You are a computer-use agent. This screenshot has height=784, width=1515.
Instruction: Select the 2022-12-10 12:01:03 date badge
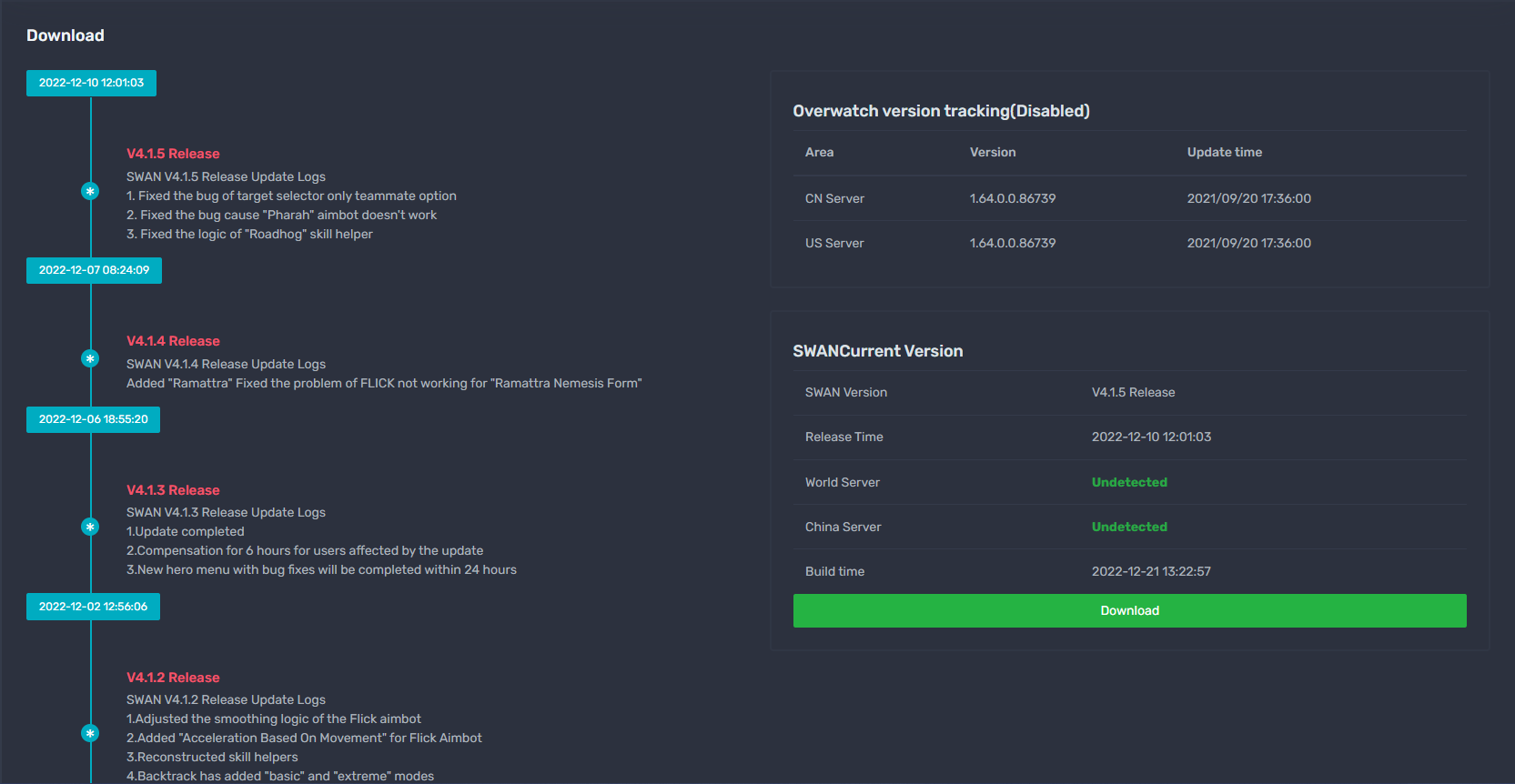91,83
